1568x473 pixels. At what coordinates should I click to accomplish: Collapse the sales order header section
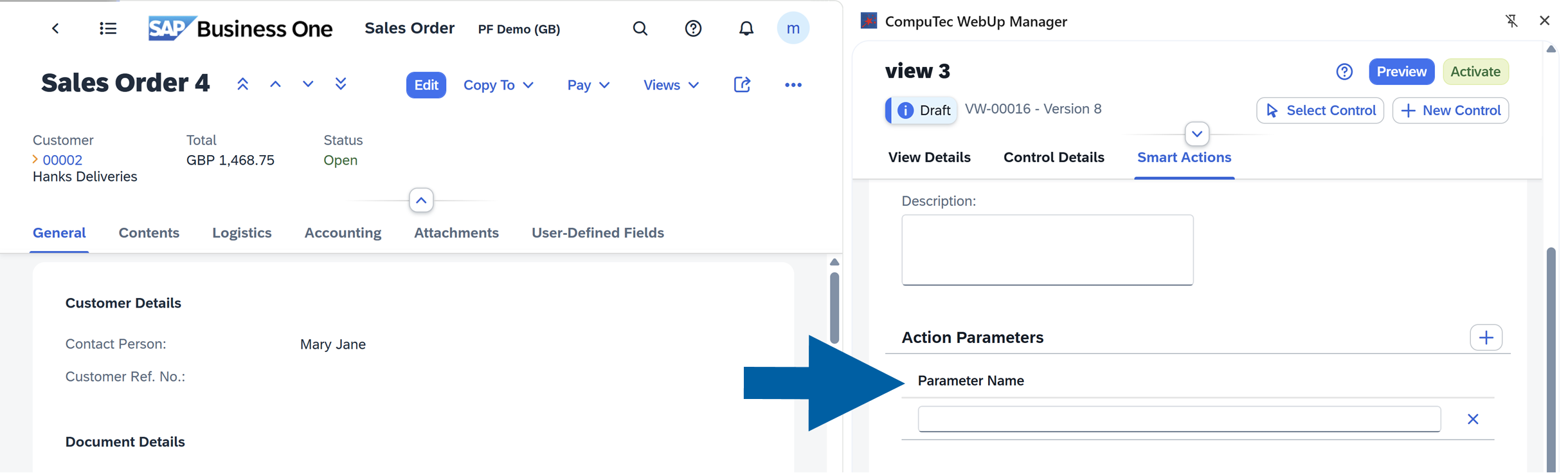click(421, 201)
